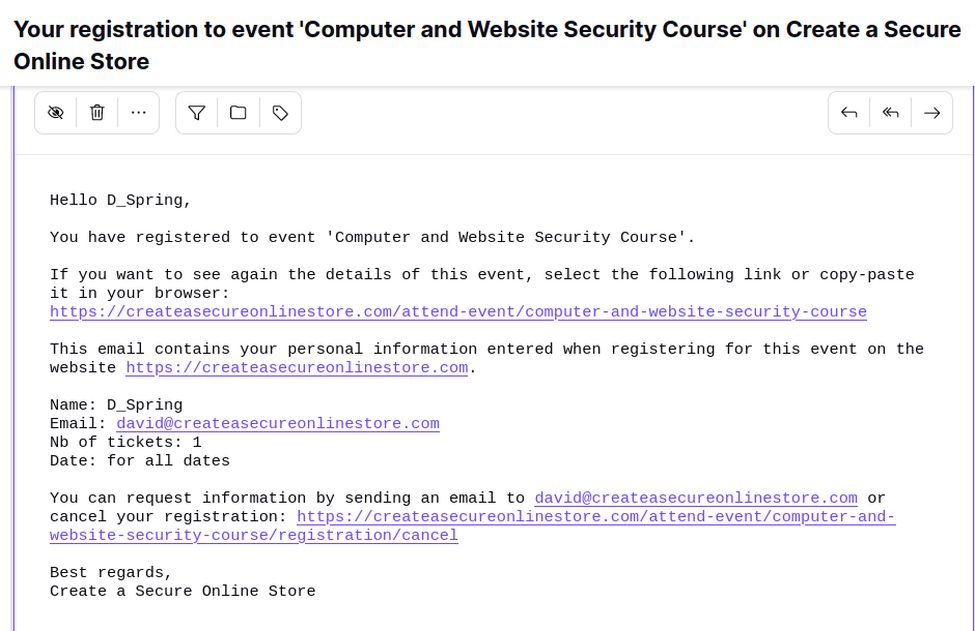Click the email subject heading
975x631 pixels.
click(487, 45)
